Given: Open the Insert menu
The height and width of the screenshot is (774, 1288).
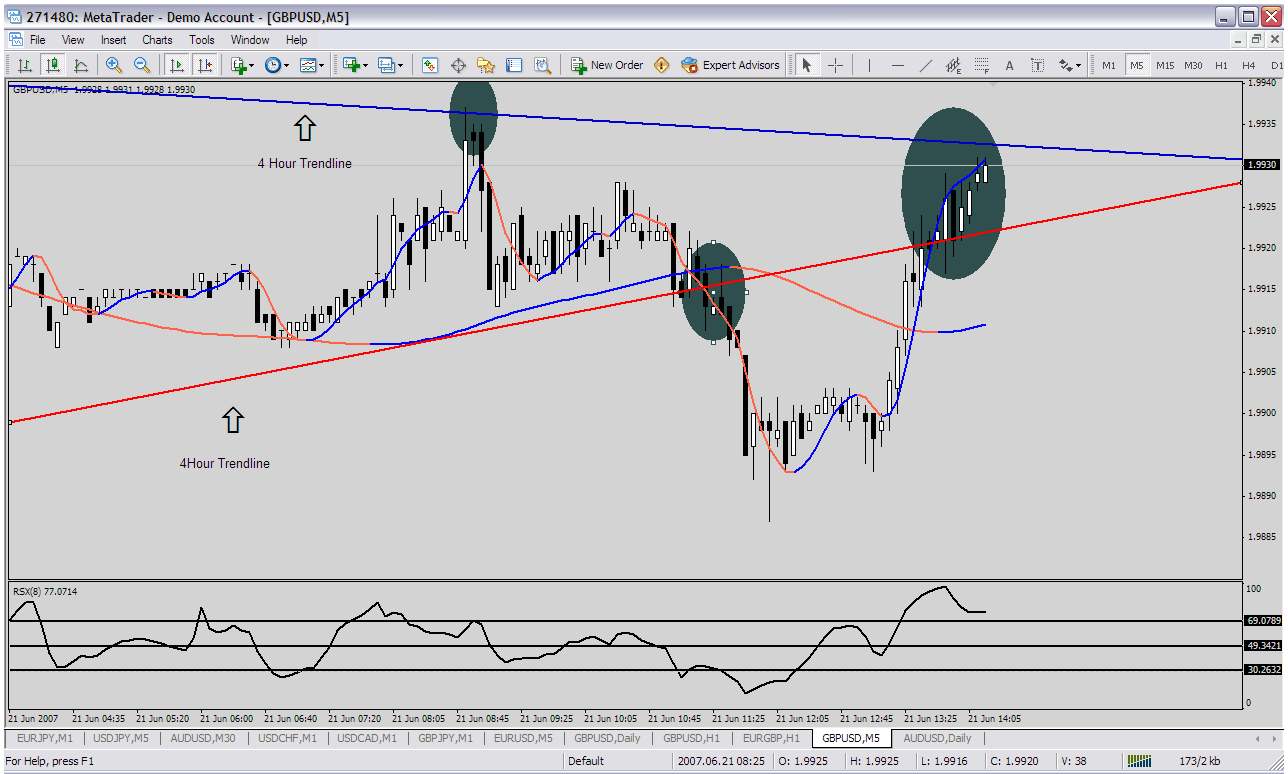Looking at the screenshot, I should point(113,40).
